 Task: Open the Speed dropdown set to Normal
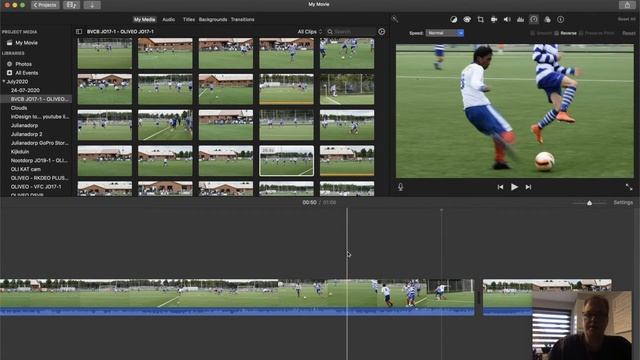[444, 33]
